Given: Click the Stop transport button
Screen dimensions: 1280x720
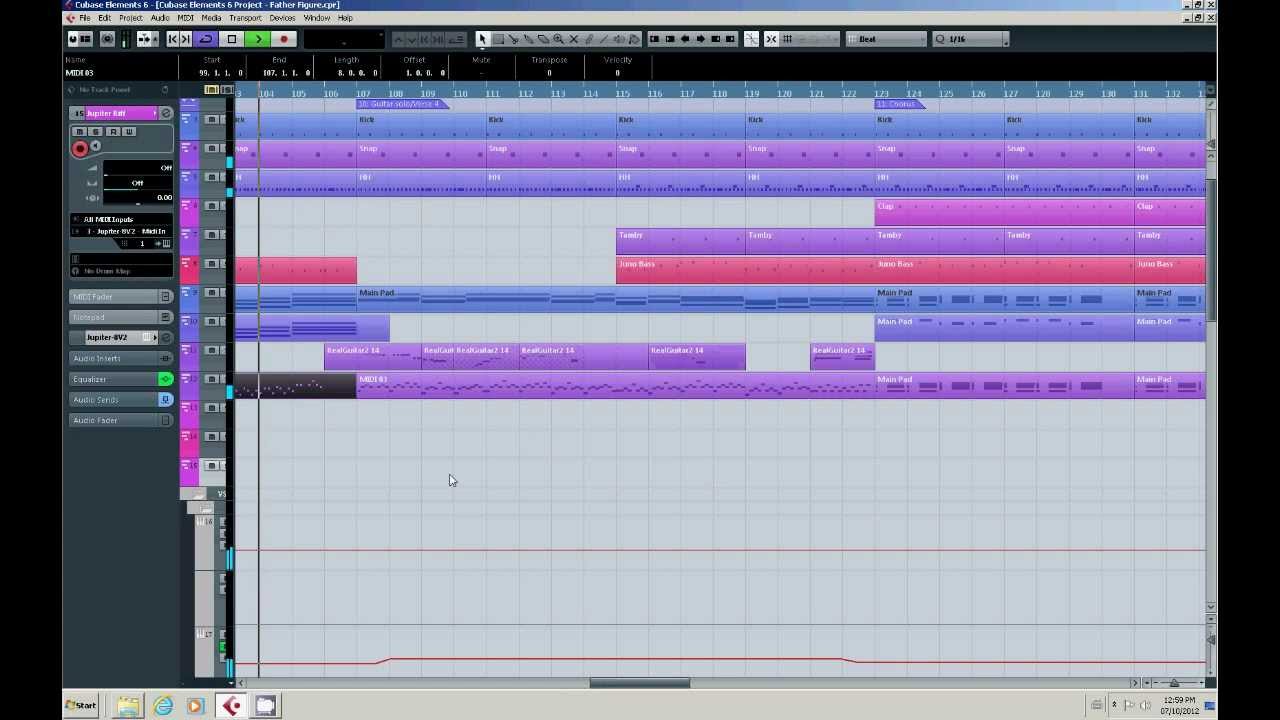Looking at the screenshot, I should pos(232,39).
